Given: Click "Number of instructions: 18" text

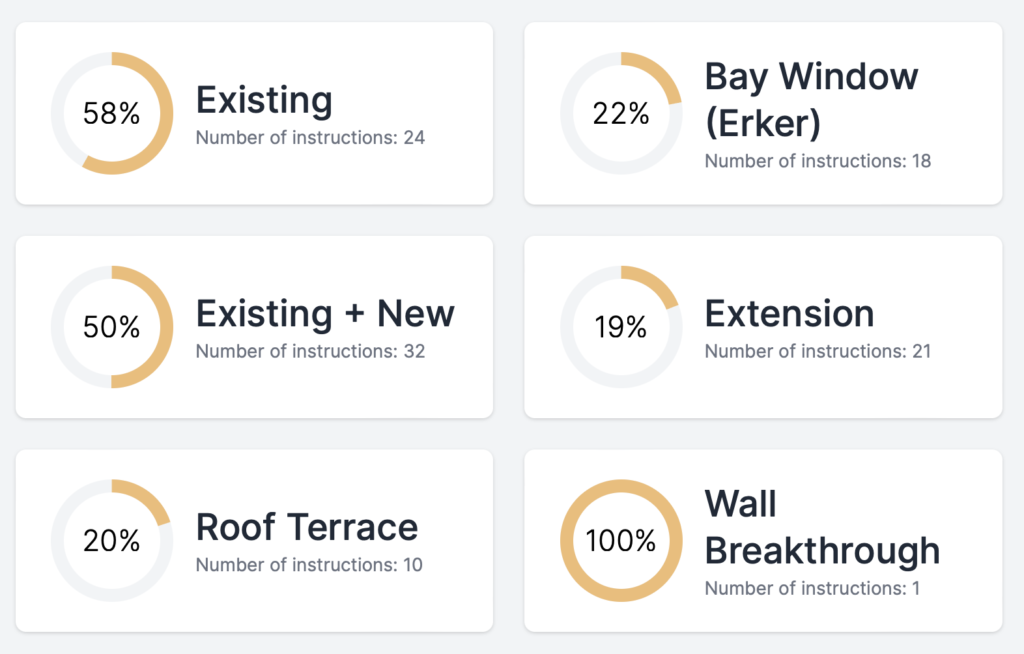Looking at the screenshot, I should pyautogui.click(x=817, y=161).
